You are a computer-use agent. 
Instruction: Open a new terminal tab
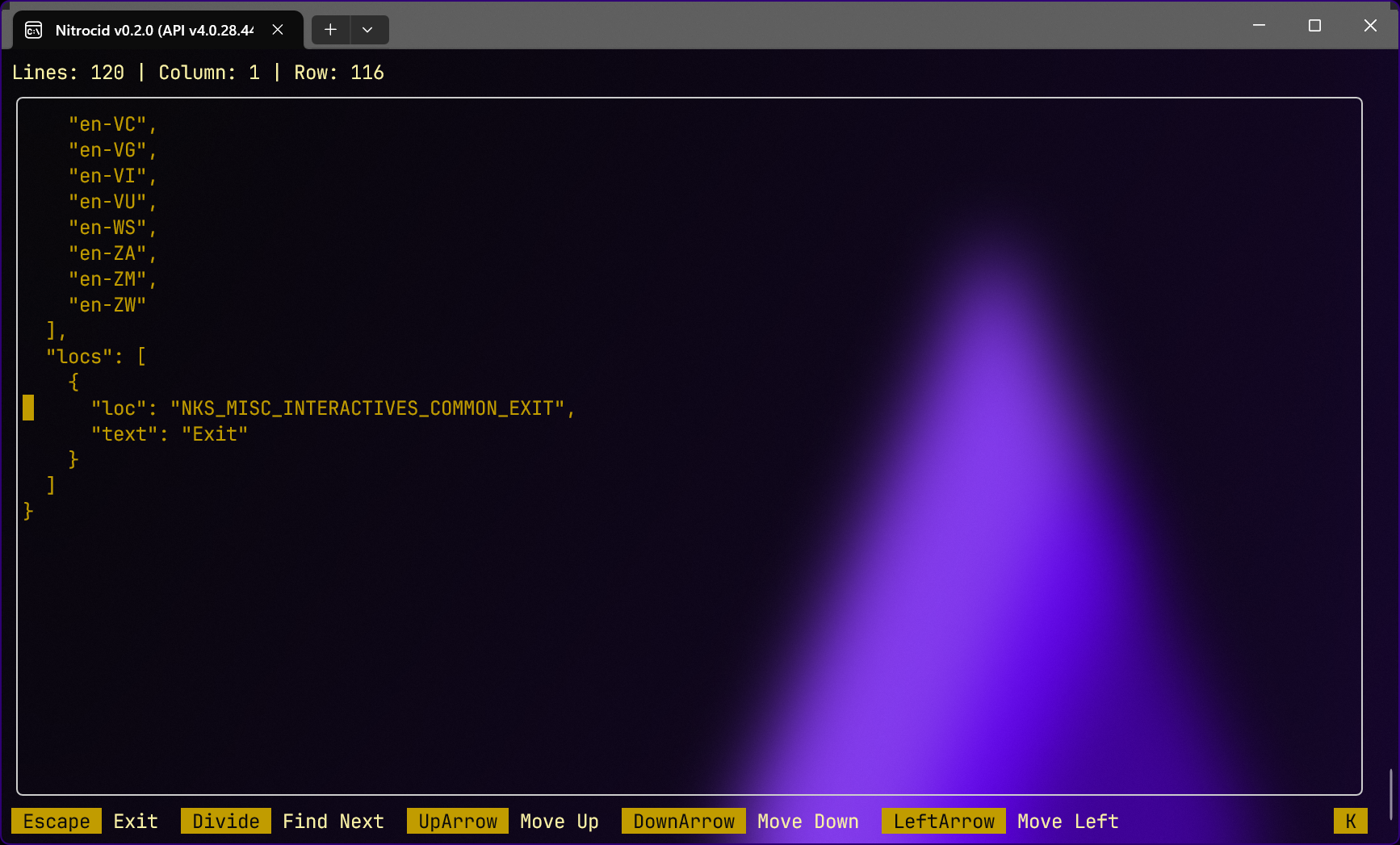[330, 30]
